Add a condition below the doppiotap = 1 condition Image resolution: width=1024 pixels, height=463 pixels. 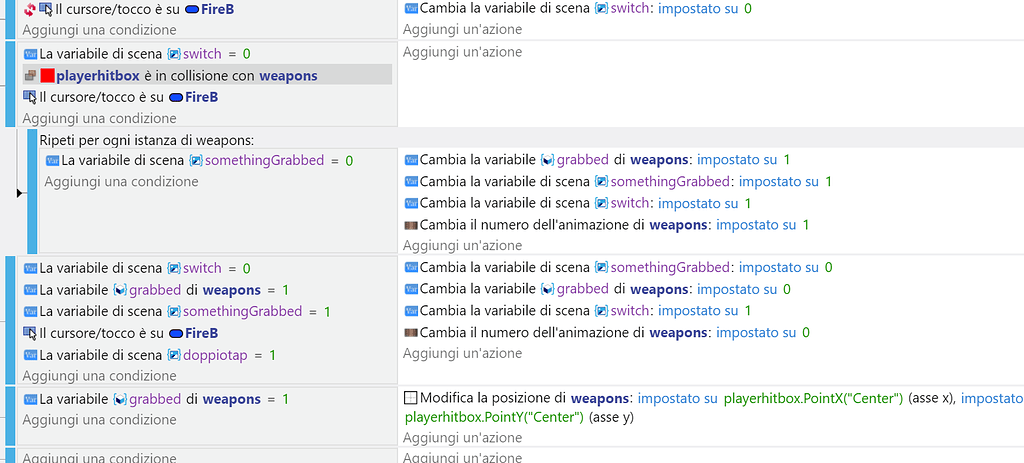click(99, 376)
